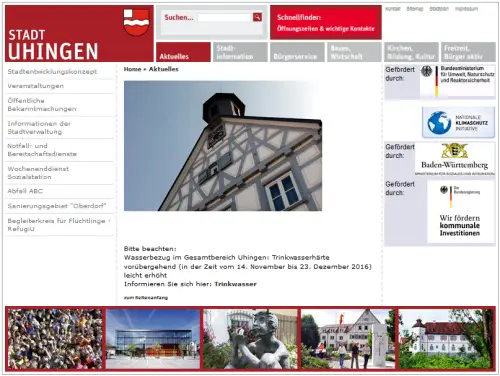Click the crowd photo thumbnail in footer
The height and width of the screenshot is (376, 500).
[55, 339]
